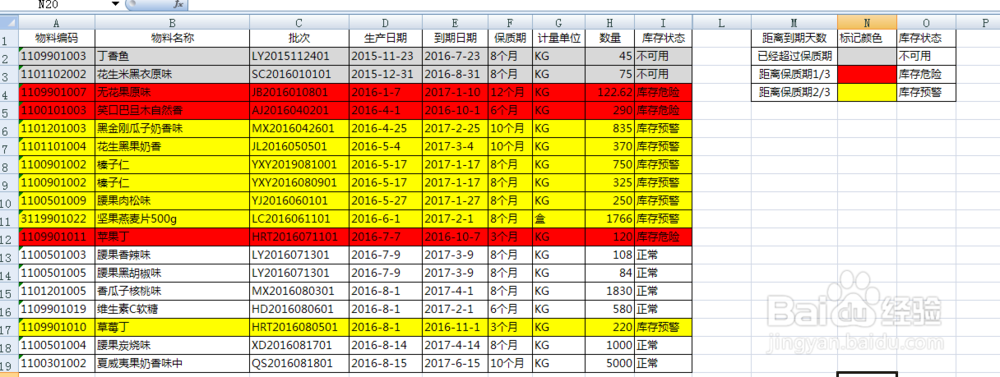The height and width of the screenshot is (377, 1000).
Task: Select the highlighted column N header
Action: point(867,22)
